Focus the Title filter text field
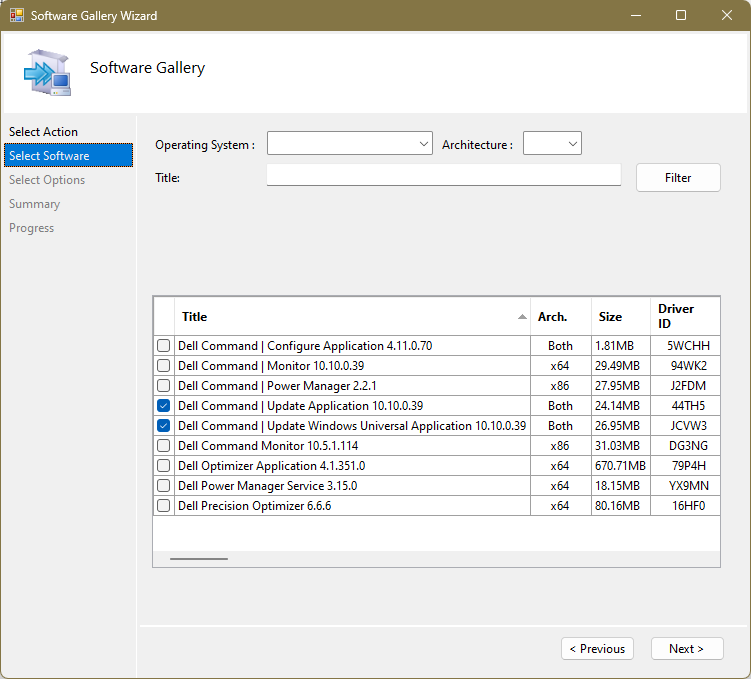The image size is (751, 679). point(444,175)
